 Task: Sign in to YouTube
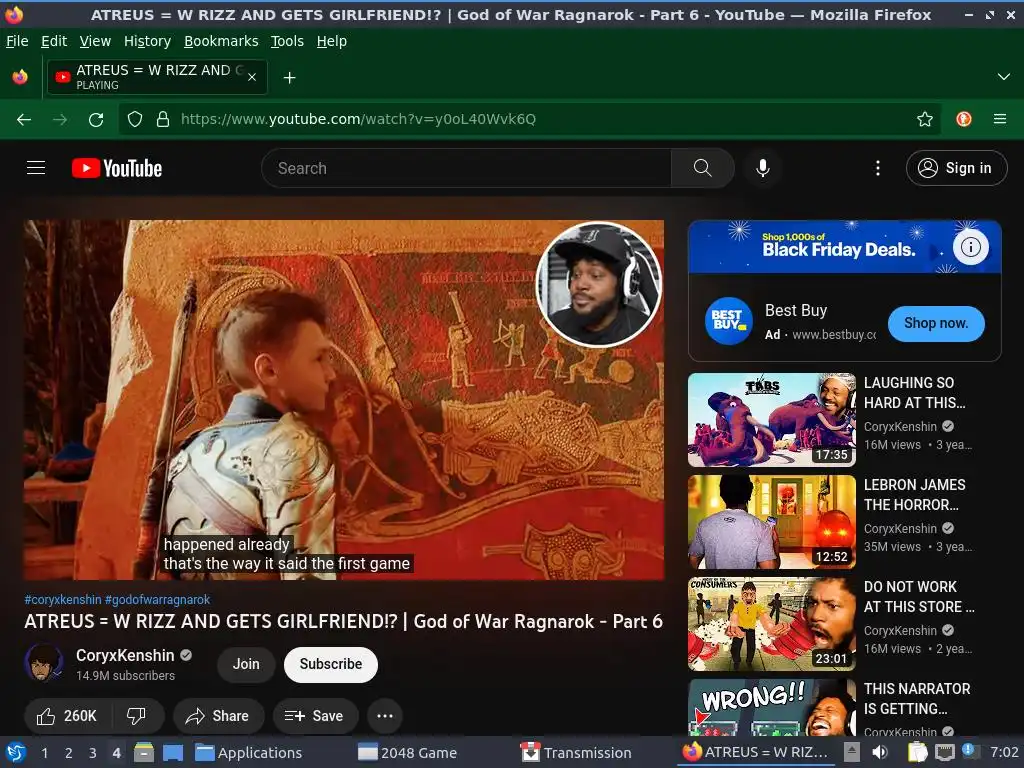coord(956,168)
